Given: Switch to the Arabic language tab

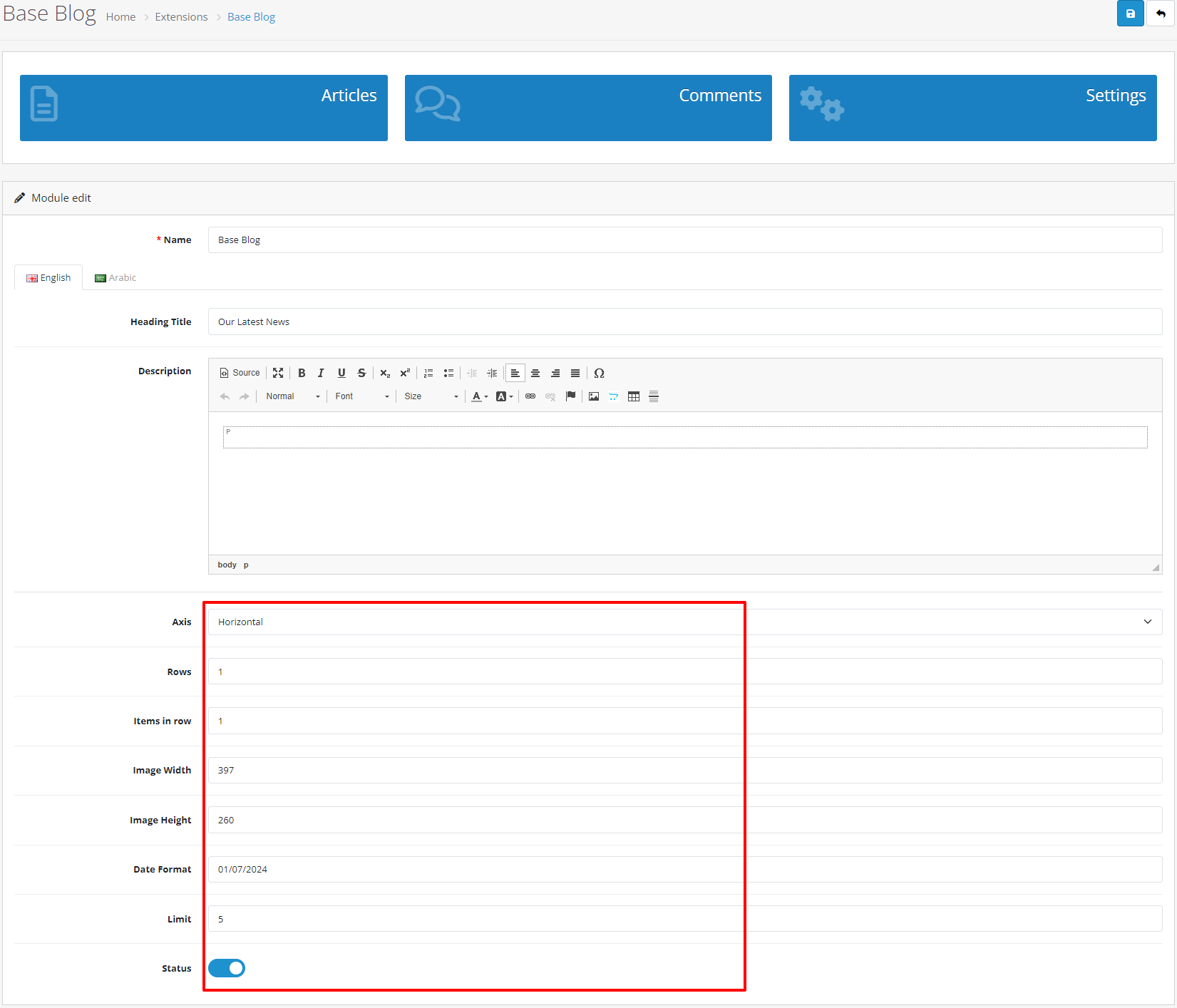Looking at the screenshot, I should point(115,277).
